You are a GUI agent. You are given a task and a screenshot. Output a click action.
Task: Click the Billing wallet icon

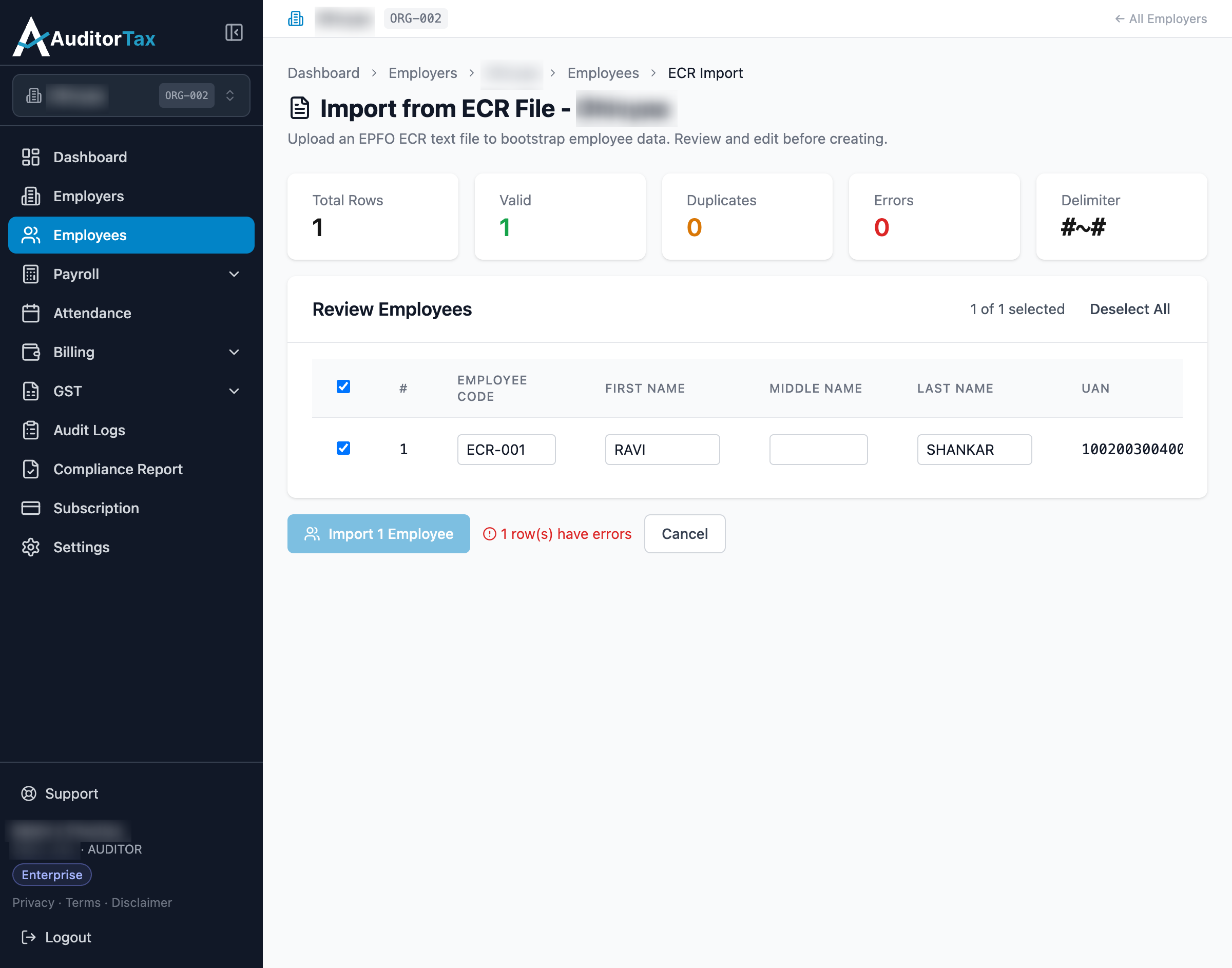coord(31,352)
